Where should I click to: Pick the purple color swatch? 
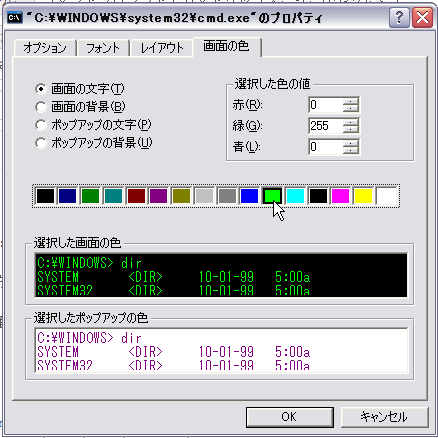coord(159,196)
